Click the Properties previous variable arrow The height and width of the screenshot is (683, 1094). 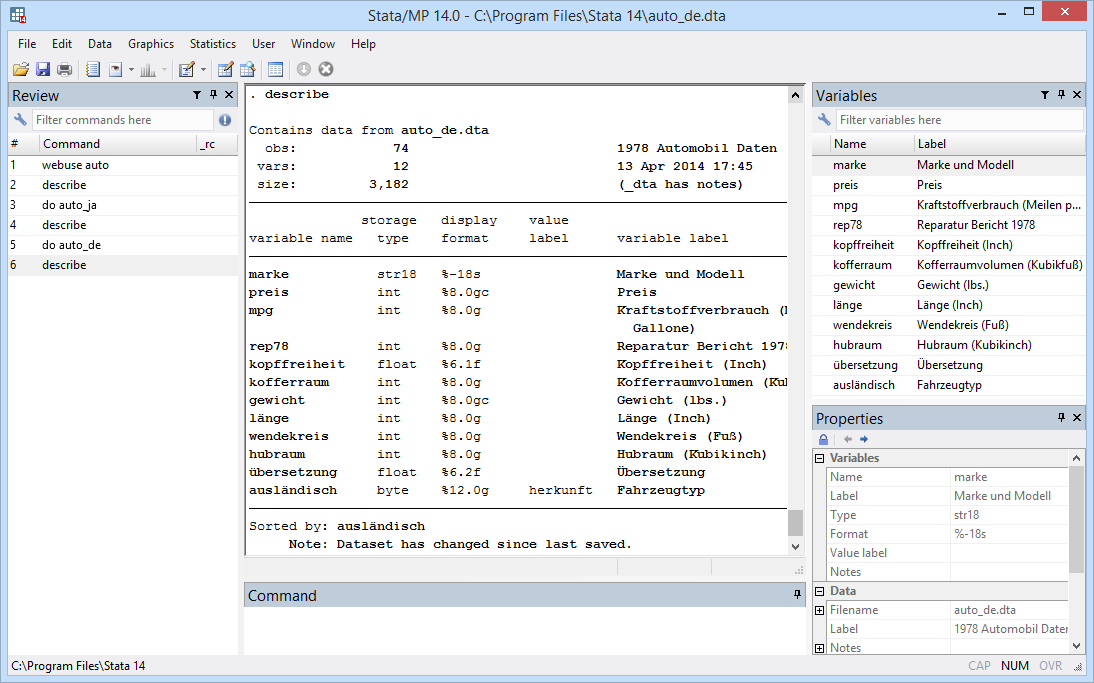pos(848,440)
